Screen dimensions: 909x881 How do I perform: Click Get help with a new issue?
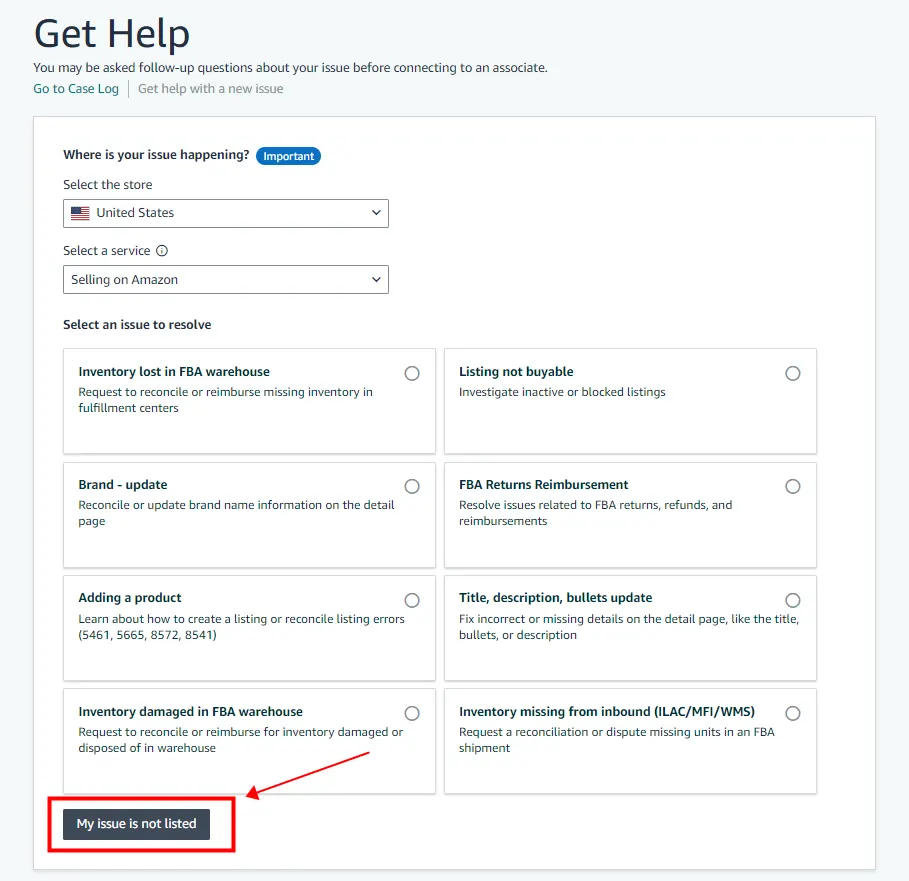tap(210, 88)
